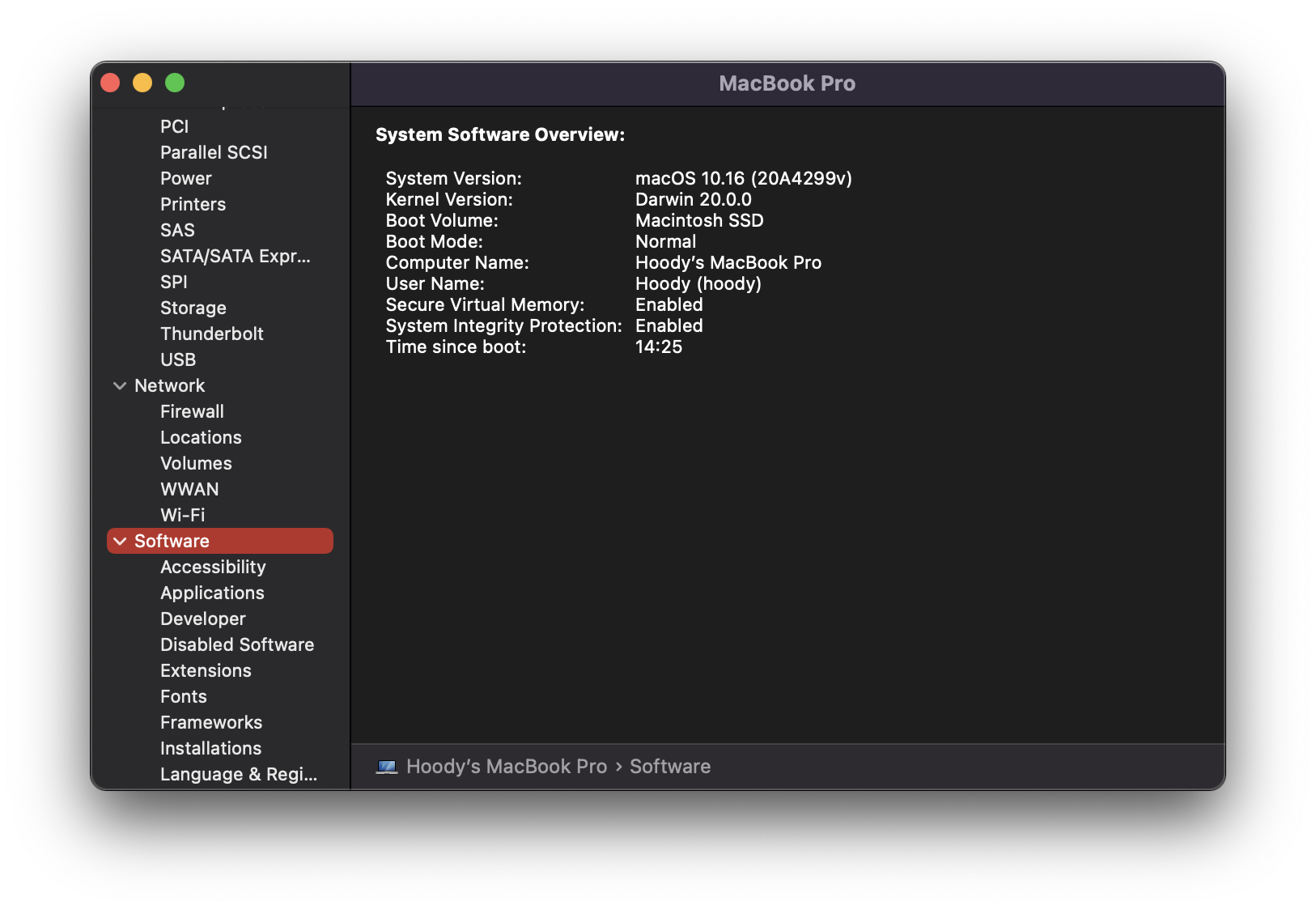This screenshot has width=1316, height=910.
Task: Click the User Name label
Action: click(x=435, y=283)
